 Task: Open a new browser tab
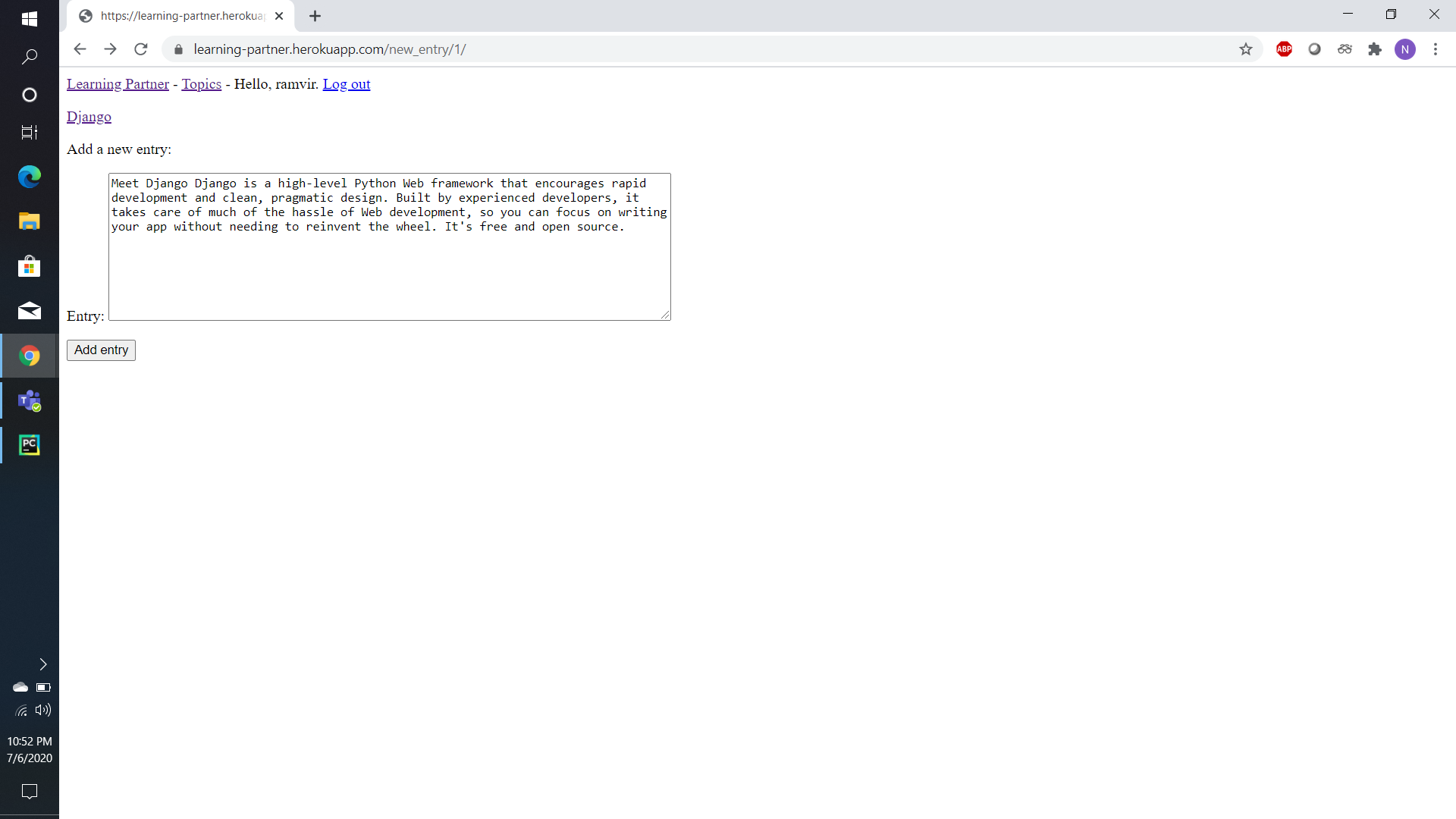315,15
